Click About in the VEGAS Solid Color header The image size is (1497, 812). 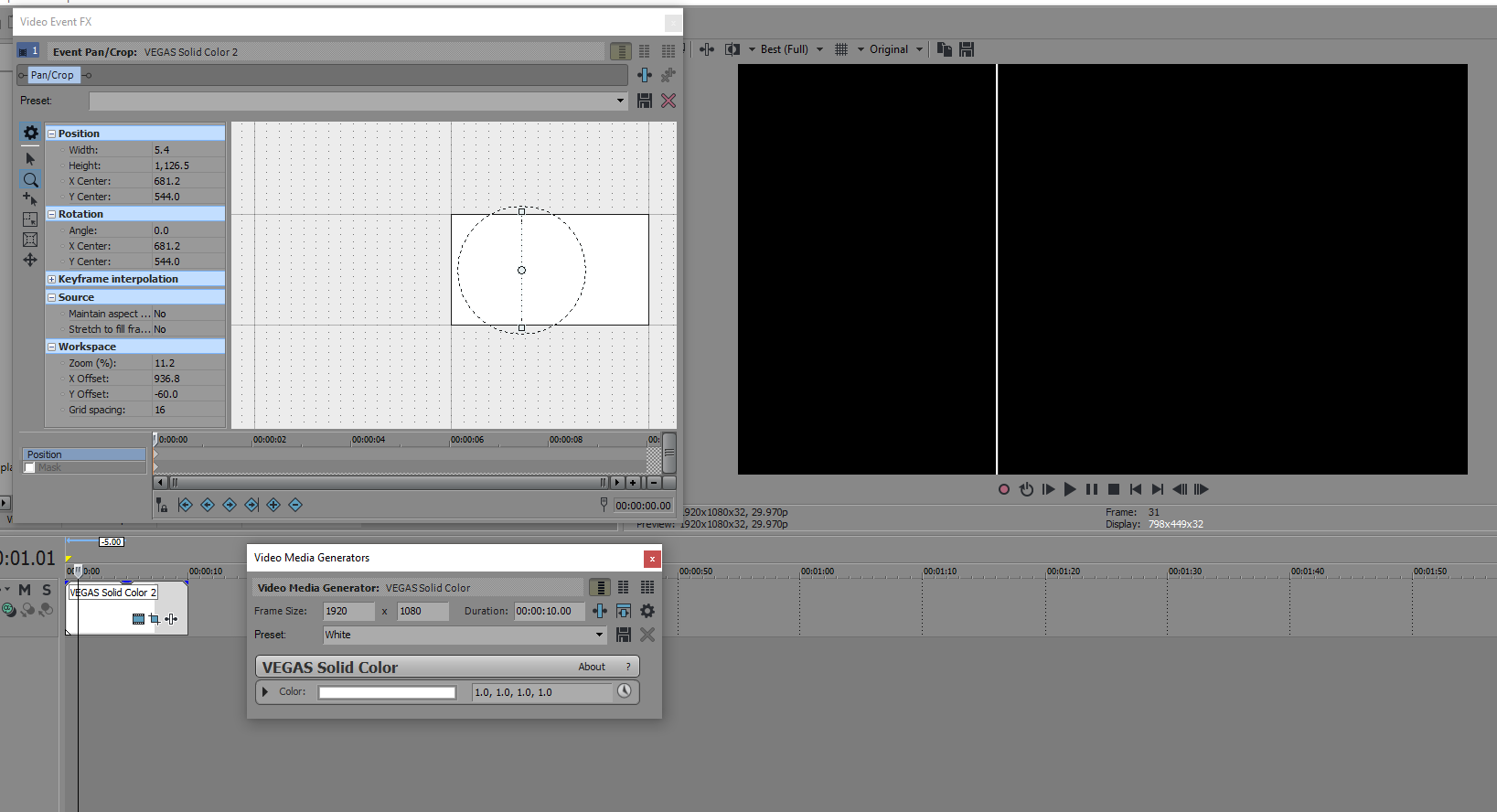tap(592, 667)
